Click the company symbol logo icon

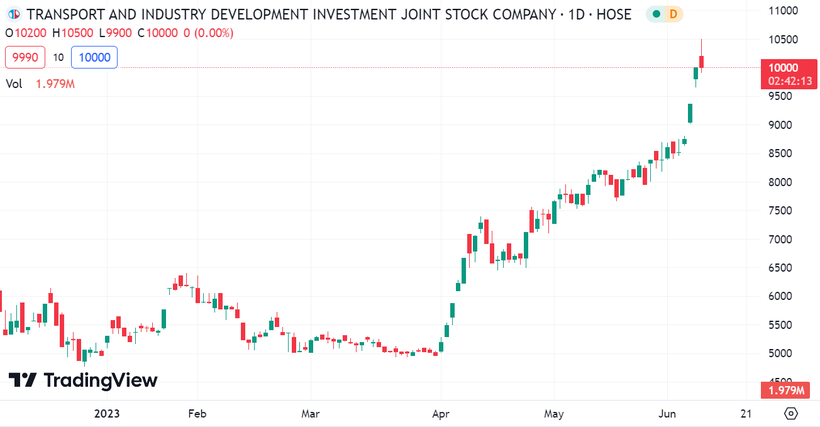(x=14, y=15)
